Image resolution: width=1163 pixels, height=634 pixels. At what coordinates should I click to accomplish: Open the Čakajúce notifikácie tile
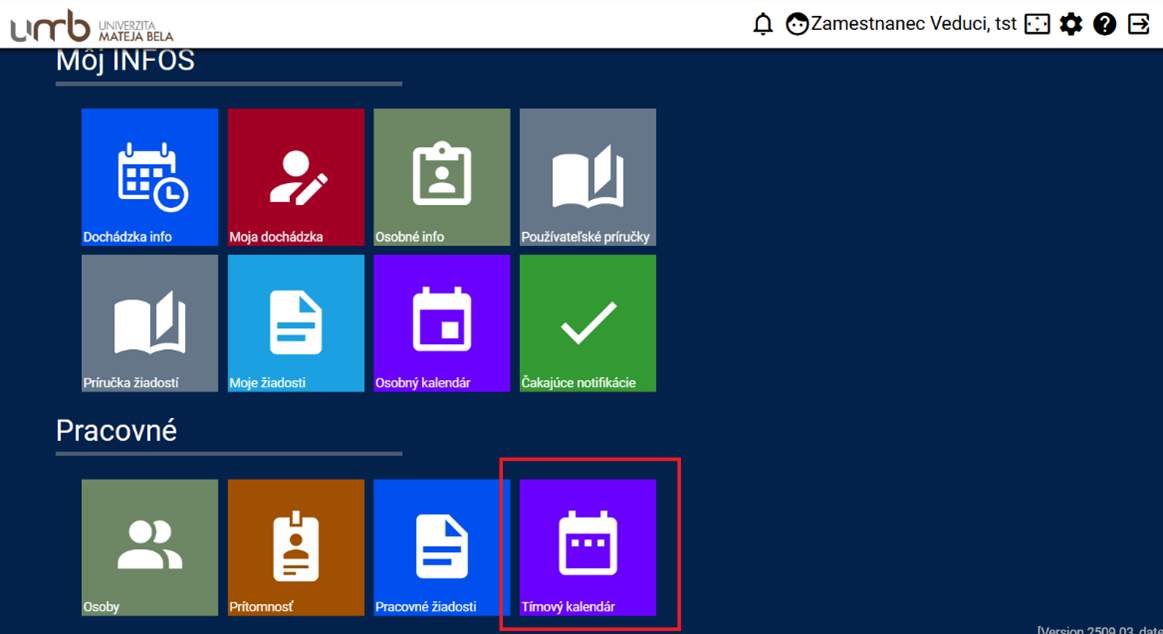pyautogui.click(x=588, y=323)
